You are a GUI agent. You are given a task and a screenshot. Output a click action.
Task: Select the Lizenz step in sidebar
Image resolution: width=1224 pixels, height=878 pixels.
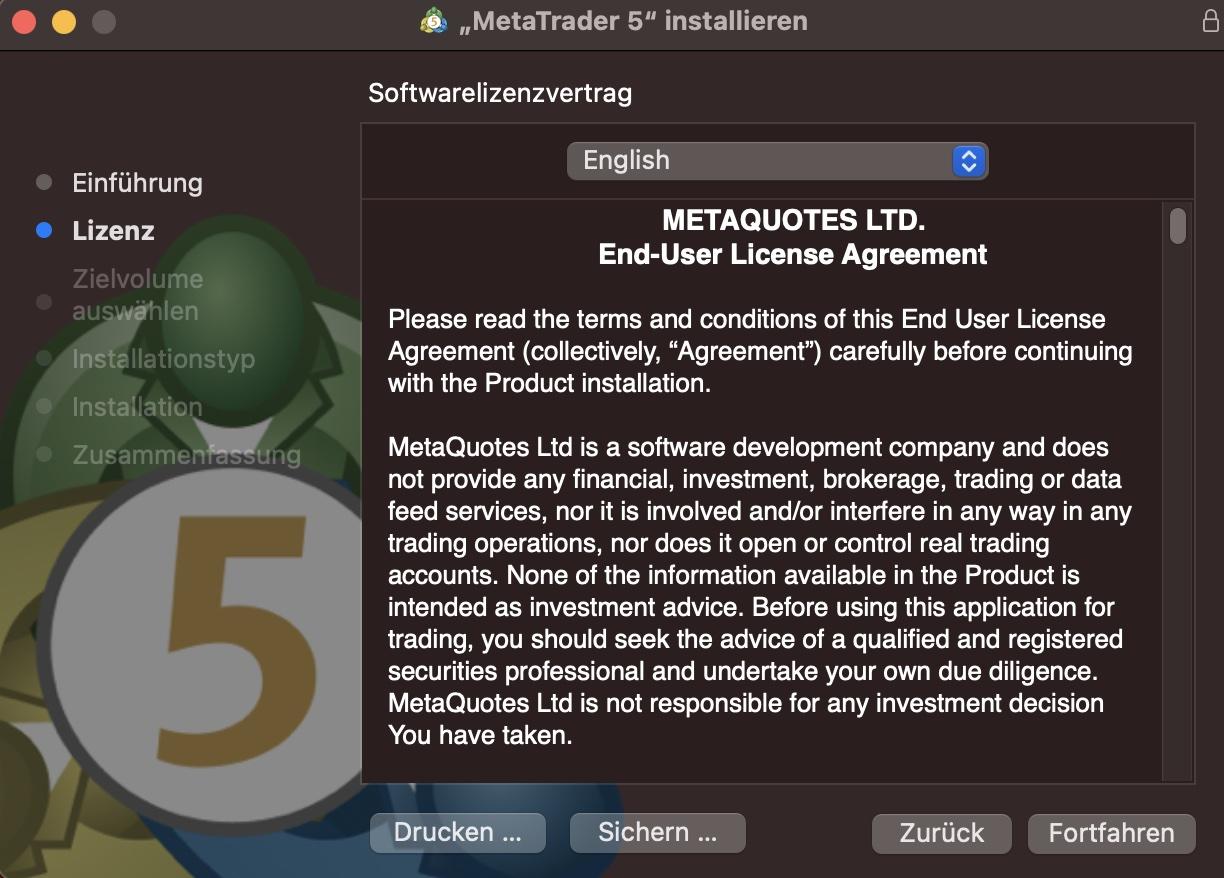pyautogui.click(x=113, y=231)
